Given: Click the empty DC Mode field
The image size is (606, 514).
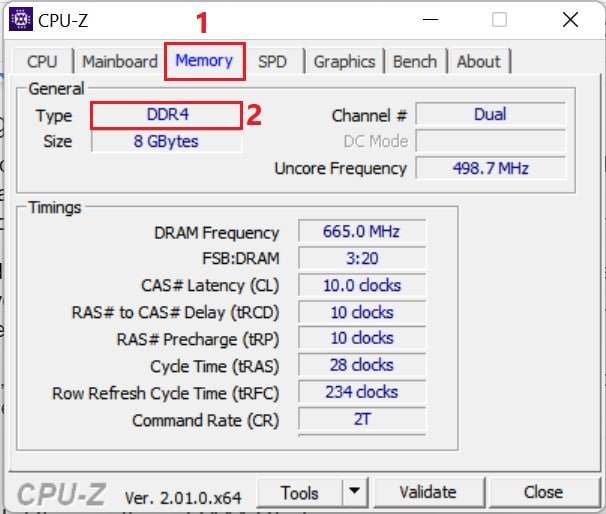Looking at the screenshot, I should [x=490, y=141].
